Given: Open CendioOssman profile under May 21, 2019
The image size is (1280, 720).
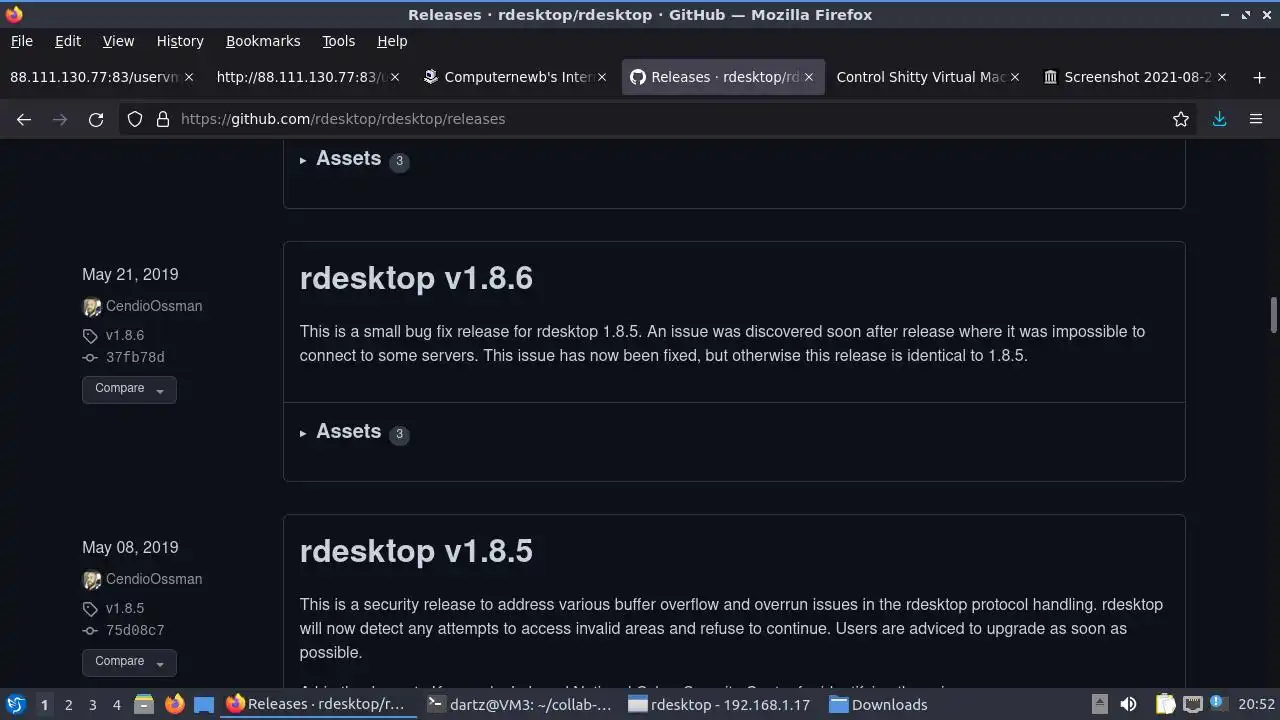Looking at the screenshot, I should coord(154,306).
